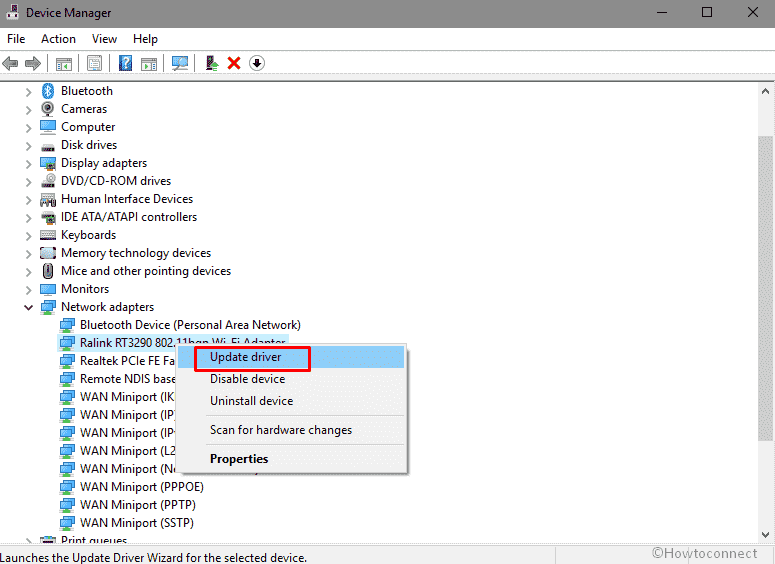Click the blue Help question-mark icon

[x=126, y=63]
